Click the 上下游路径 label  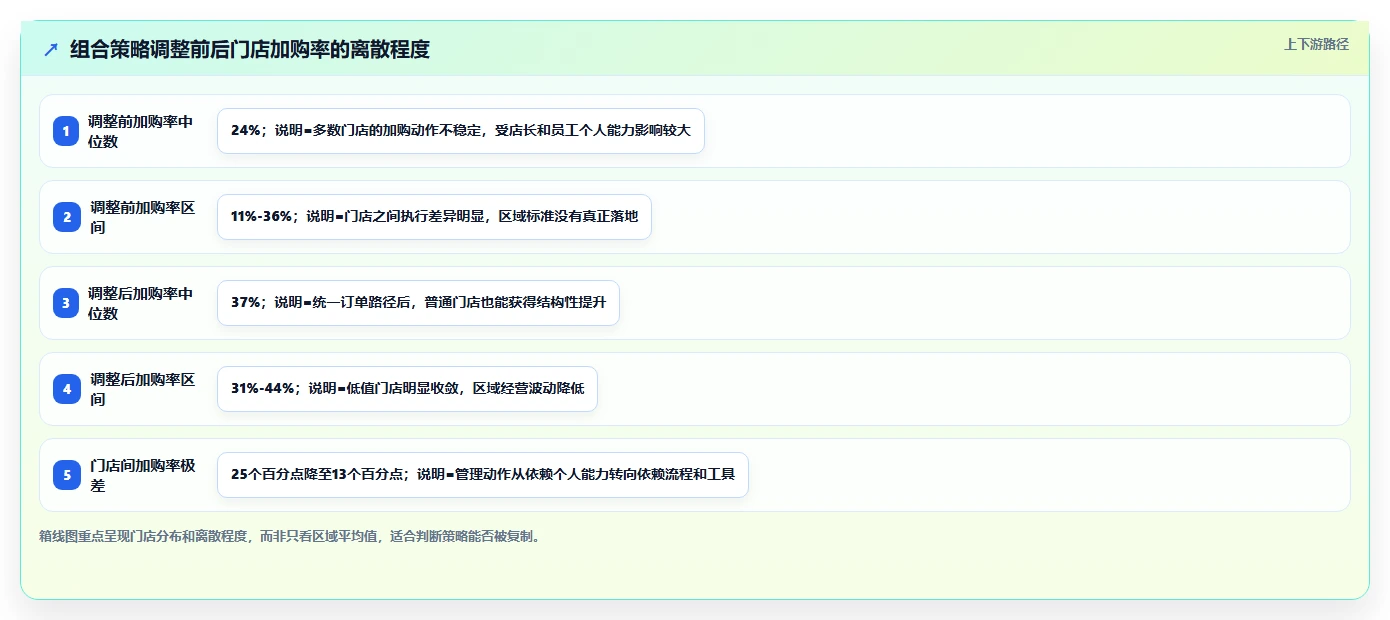pyautogui.click(x=1316, y=44)
